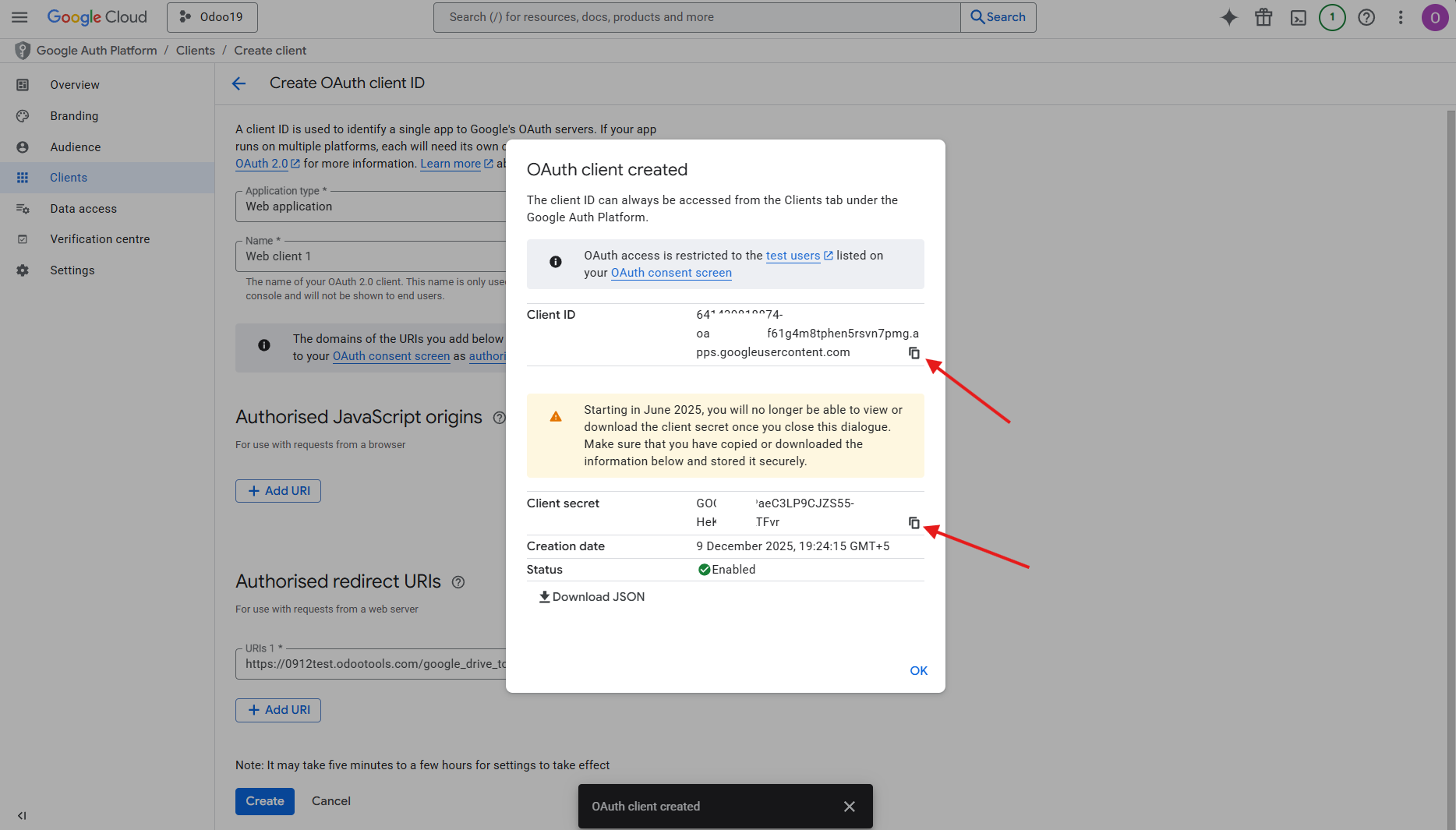Open the help question mark menu
The width and height of the screenshot is (1456, 830).
1366,17
